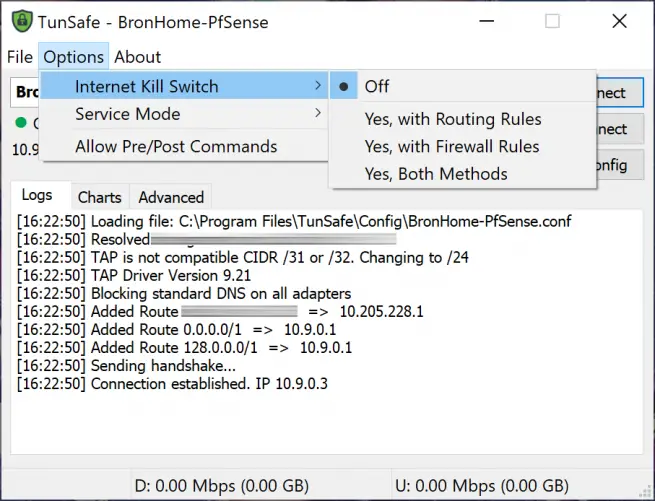Screen dimensions: 655x501
Task: Switch to the Charts tab
Action: (99, 197)
